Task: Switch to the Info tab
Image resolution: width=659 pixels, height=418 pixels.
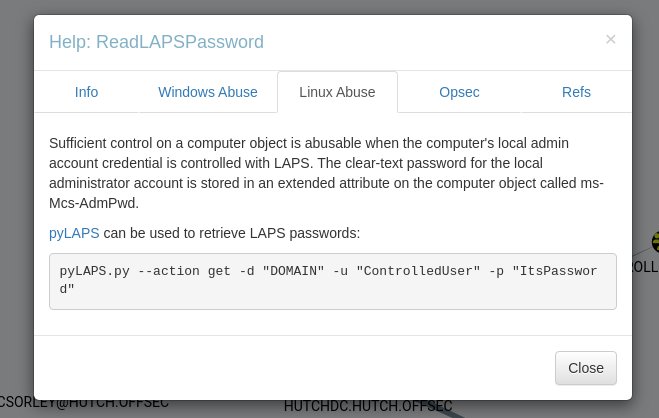Action: click(x=86, y=92)
